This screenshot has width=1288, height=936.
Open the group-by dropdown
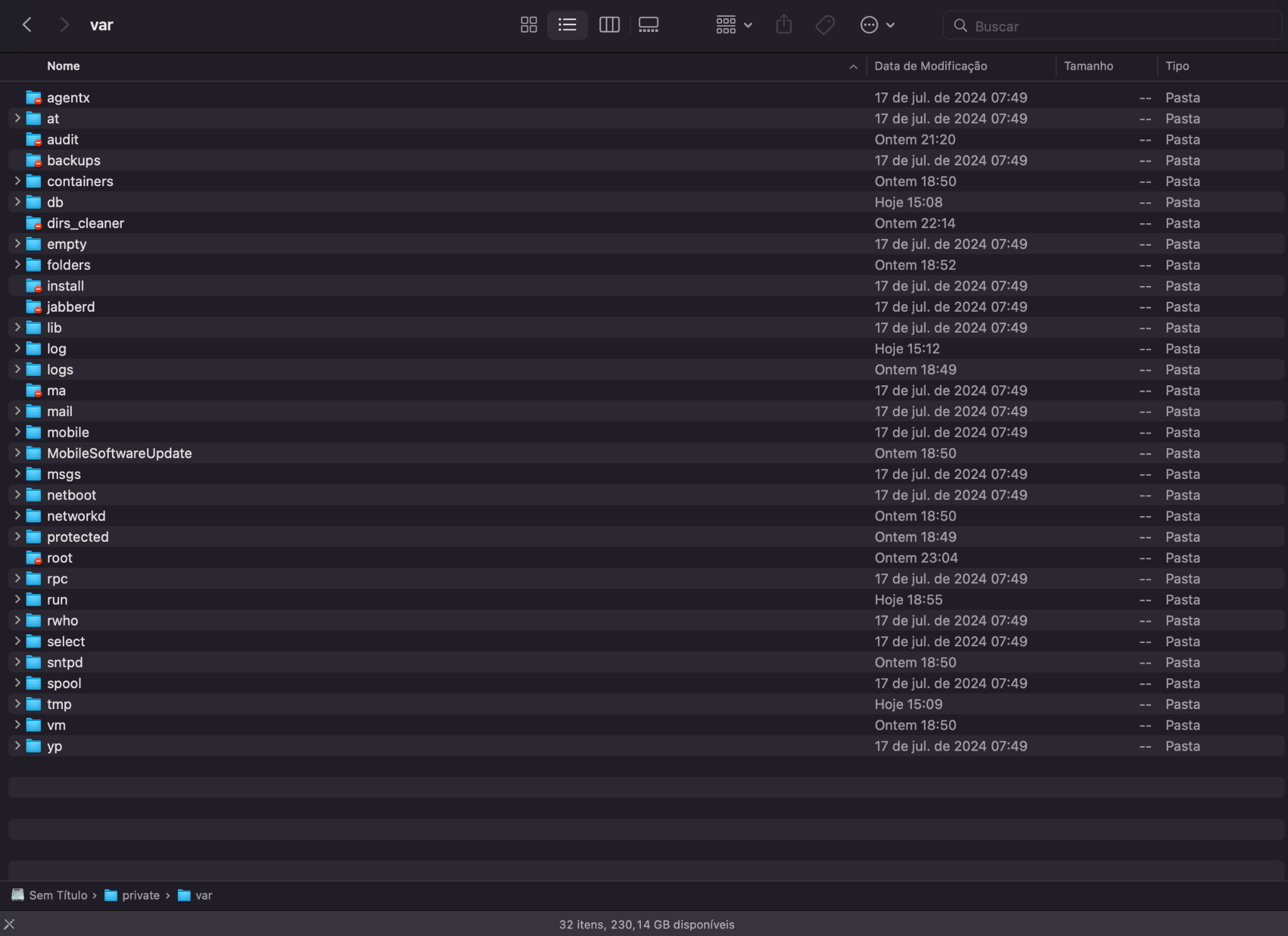tap(733, 25)
